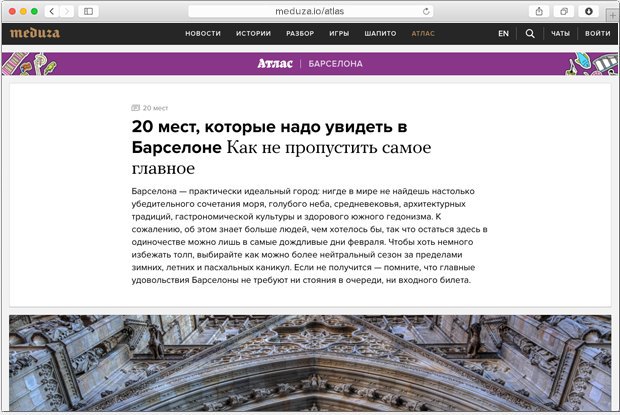
Task: Open the Meduza logo homepage
Action: pos(35,33)
